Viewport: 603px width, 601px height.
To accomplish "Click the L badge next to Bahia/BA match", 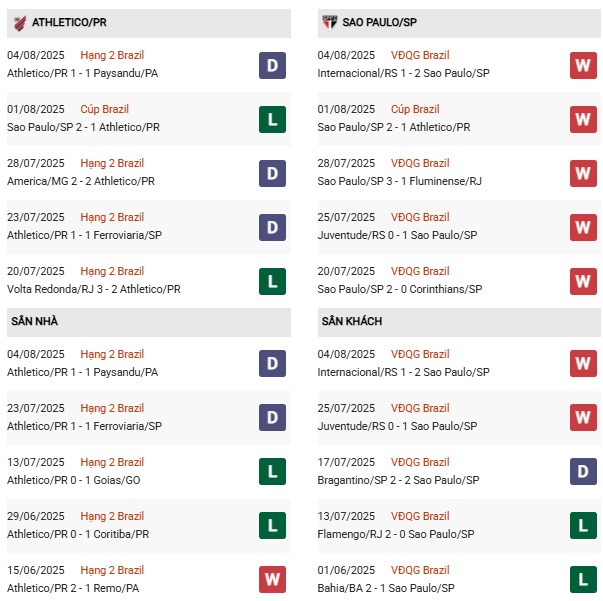I will [x=584, y=580].
